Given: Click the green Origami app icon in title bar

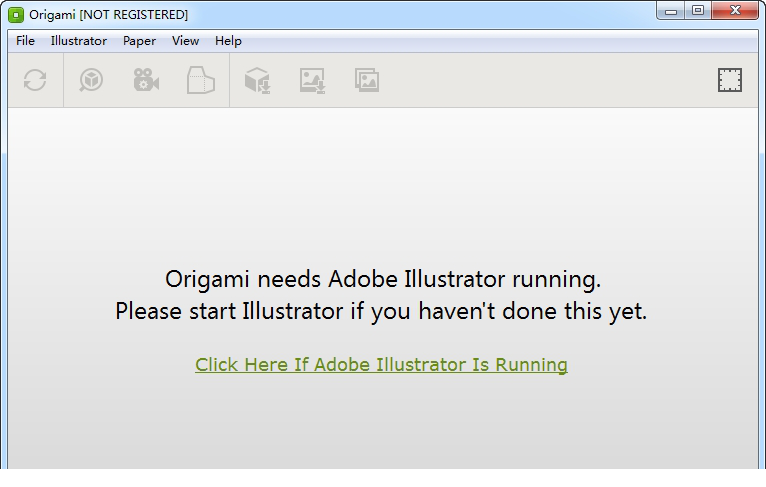Looking at the screenshot, I should pos(16,15).
